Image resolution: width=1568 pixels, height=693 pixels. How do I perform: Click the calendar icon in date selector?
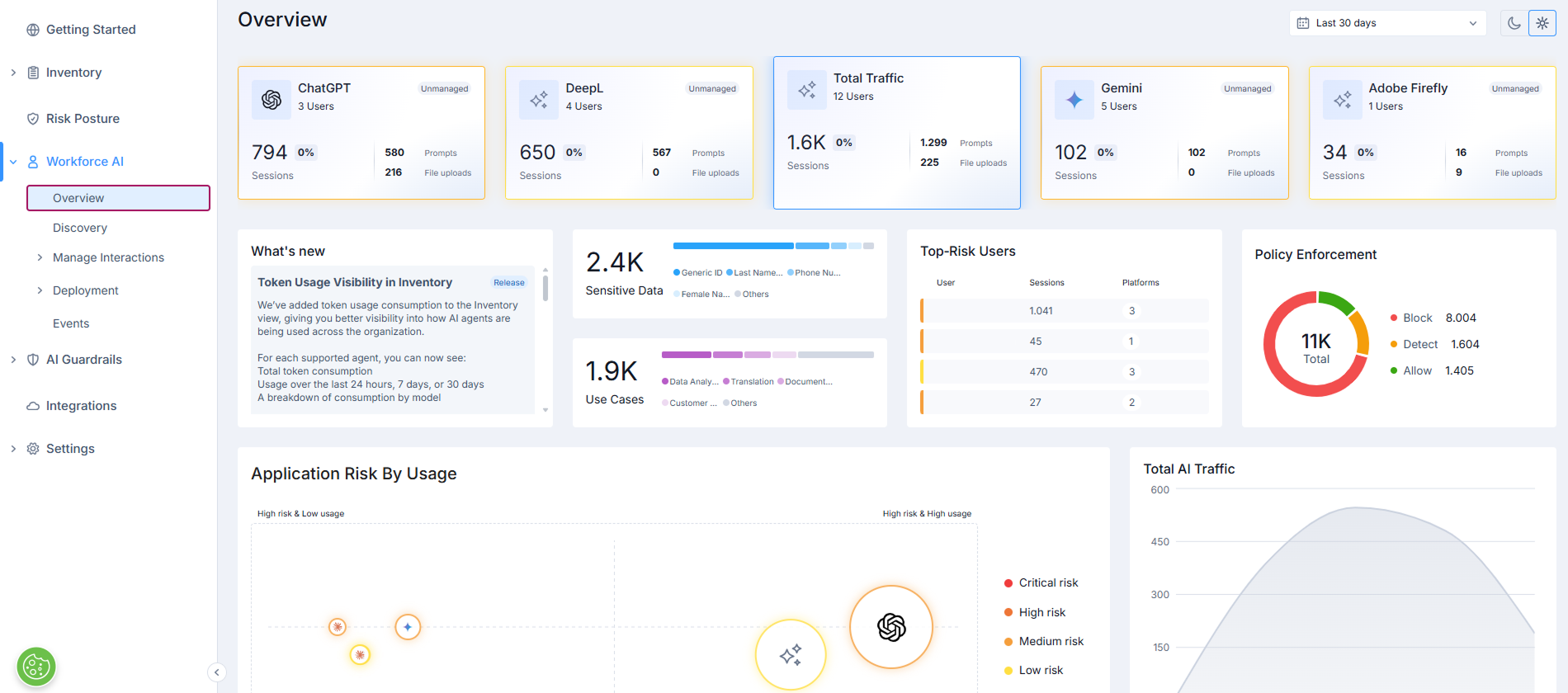pyautogui.click(x=1303, y=23)
